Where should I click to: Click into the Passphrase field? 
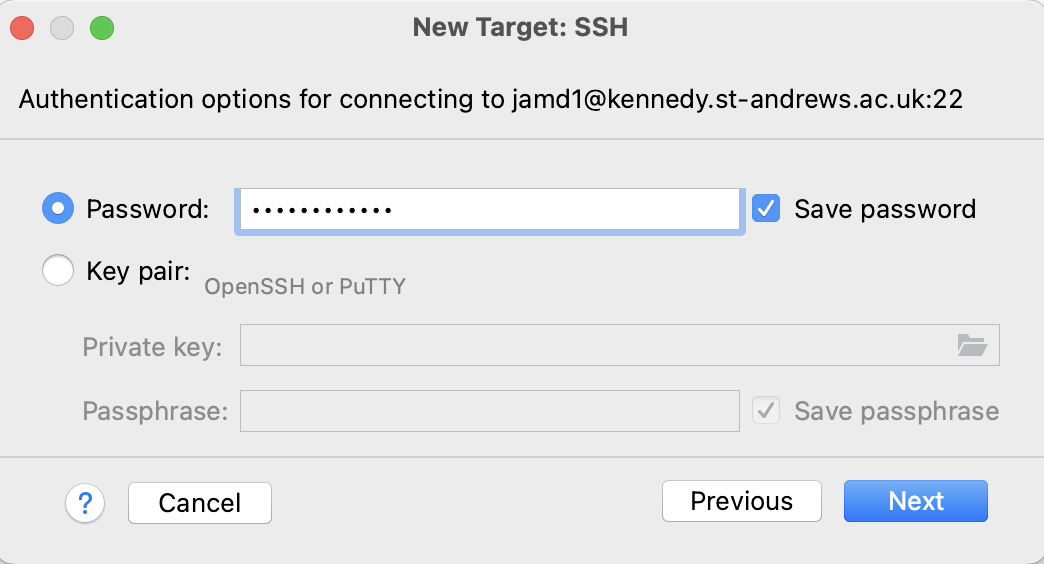pos(489,411)
